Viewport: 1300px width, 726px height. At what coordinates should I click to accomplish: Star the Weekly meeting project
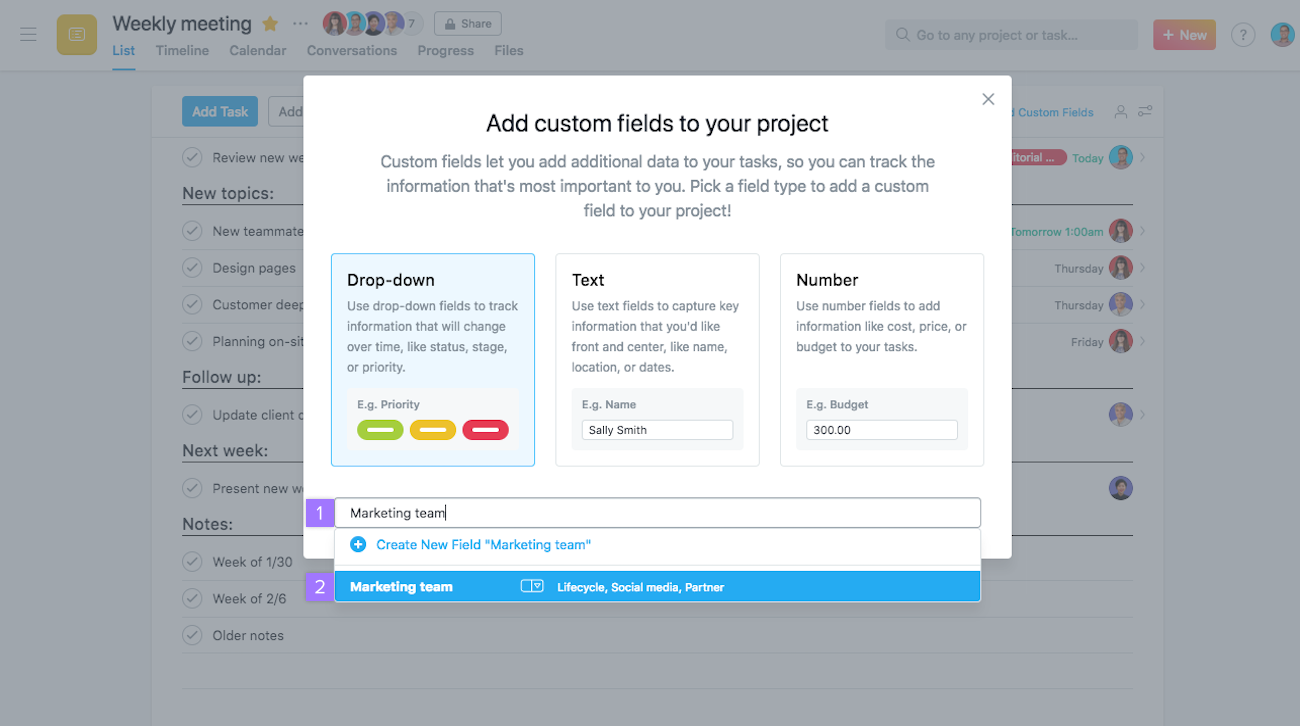click(270, 23)
